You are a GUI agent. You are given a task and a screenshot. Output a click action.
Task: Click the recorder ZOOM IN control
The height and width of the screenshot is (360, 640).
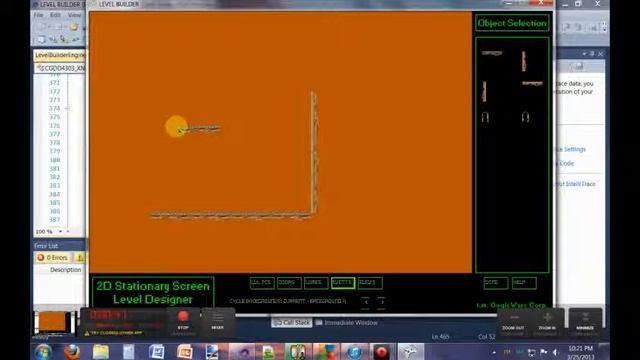547,322
